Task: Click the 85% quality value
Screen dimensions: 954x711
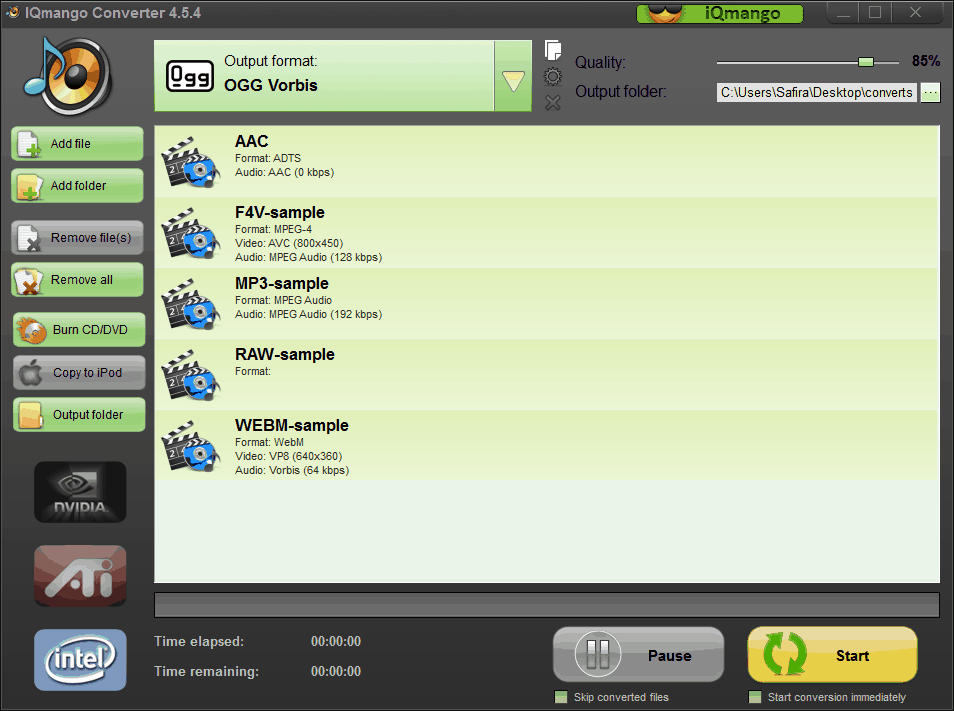Action: click(x=925, y=61)
